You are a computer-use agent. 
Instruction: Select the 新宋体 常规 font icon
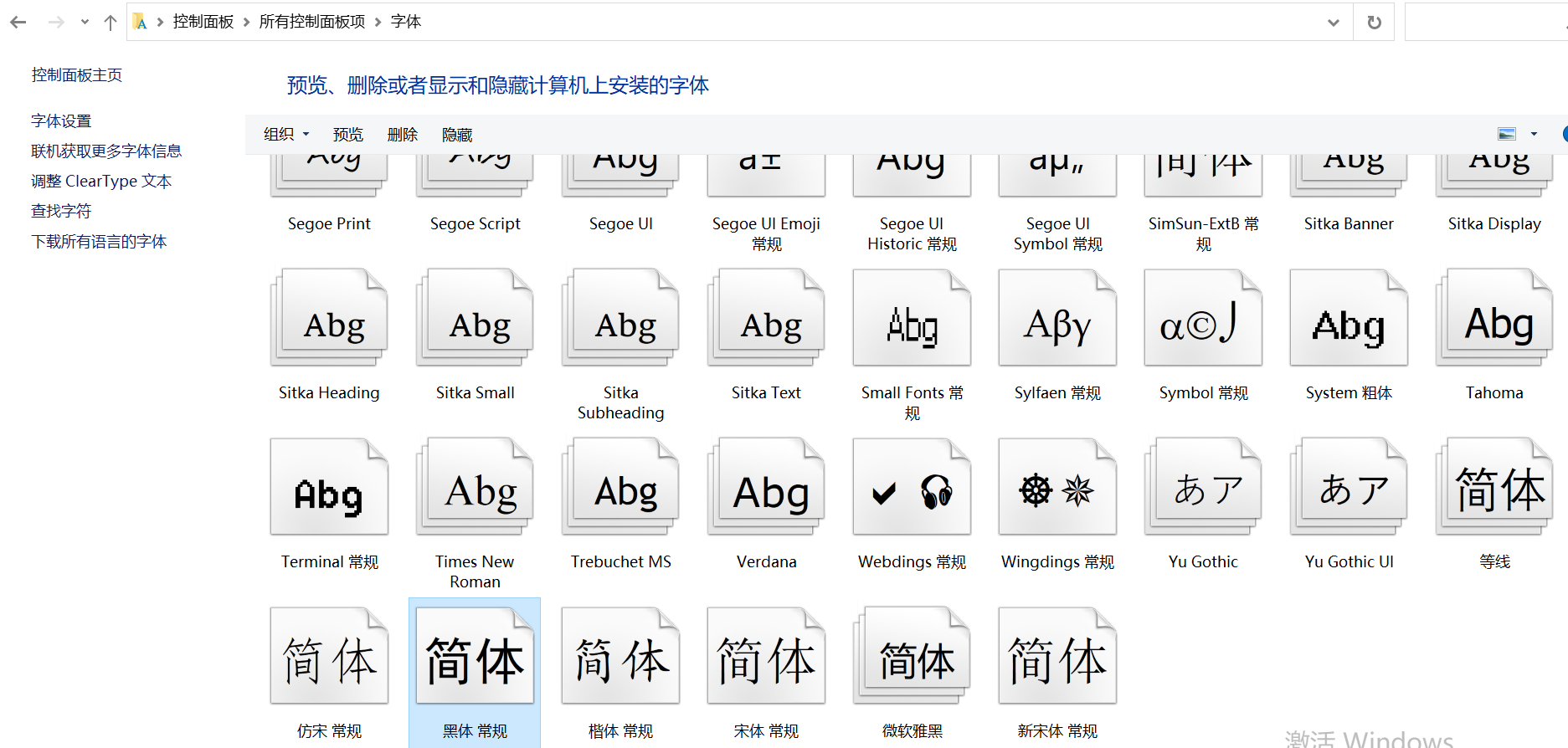tap(1057, 656)
